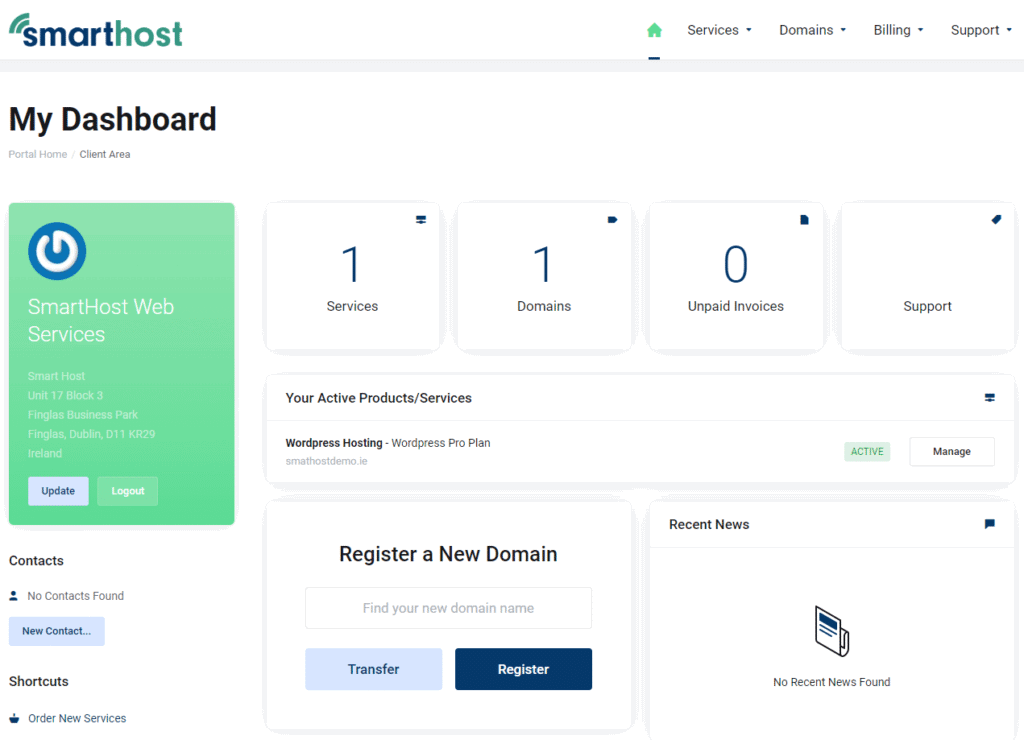
Task: Click the Register a New Domain heading
Action: click(448, 554)
